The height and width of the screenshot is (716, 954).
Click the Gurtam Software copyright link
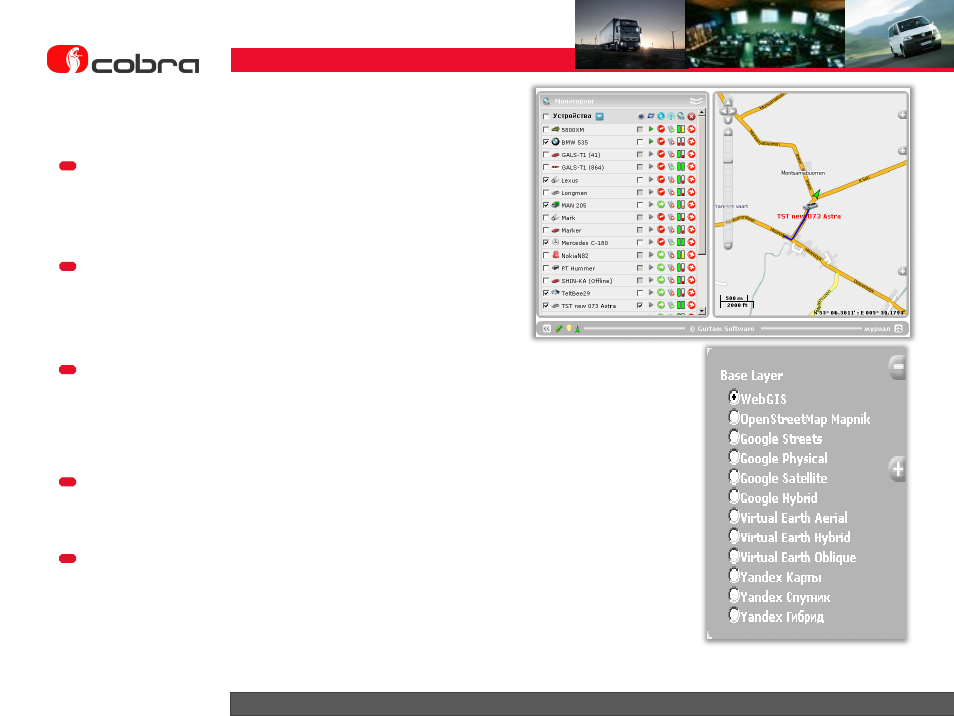tap(722, 328)
